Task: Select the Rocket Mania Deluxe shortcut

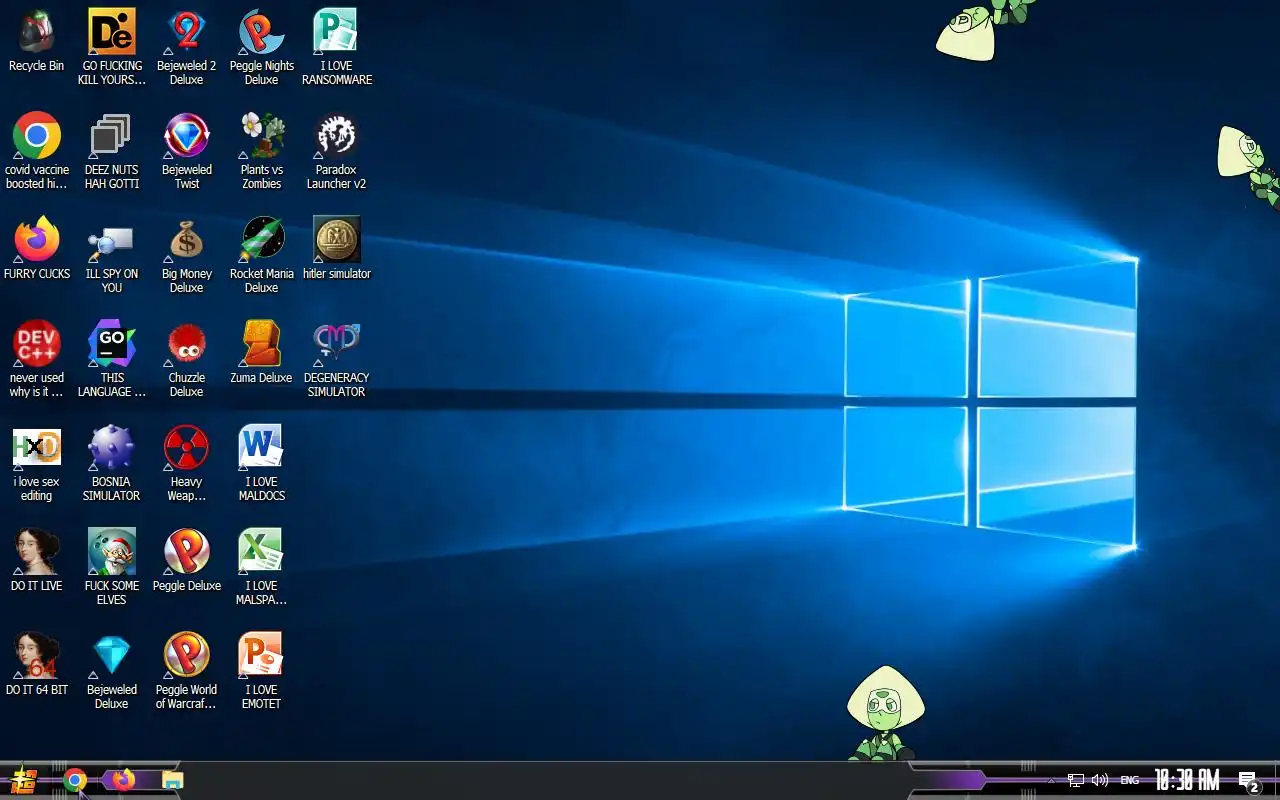Action: click(262, 255)
